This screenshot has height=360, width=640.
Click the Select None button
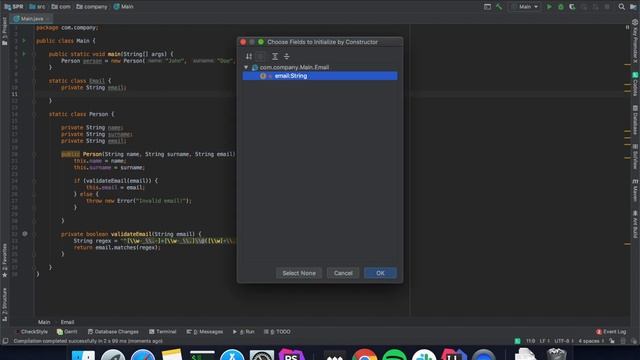pos(299,273)
